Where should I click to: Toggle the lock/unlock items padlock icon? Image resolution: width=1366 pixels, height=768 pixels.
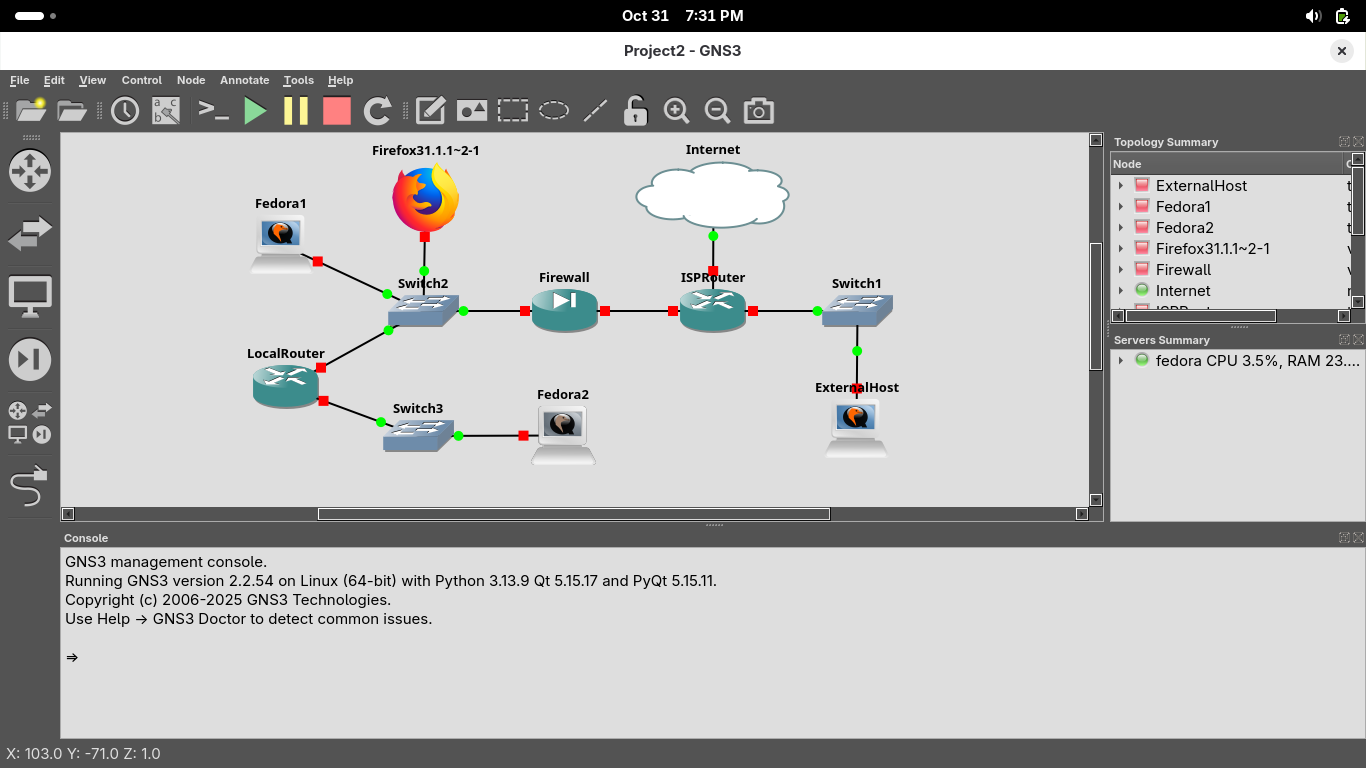pos(635,111)
